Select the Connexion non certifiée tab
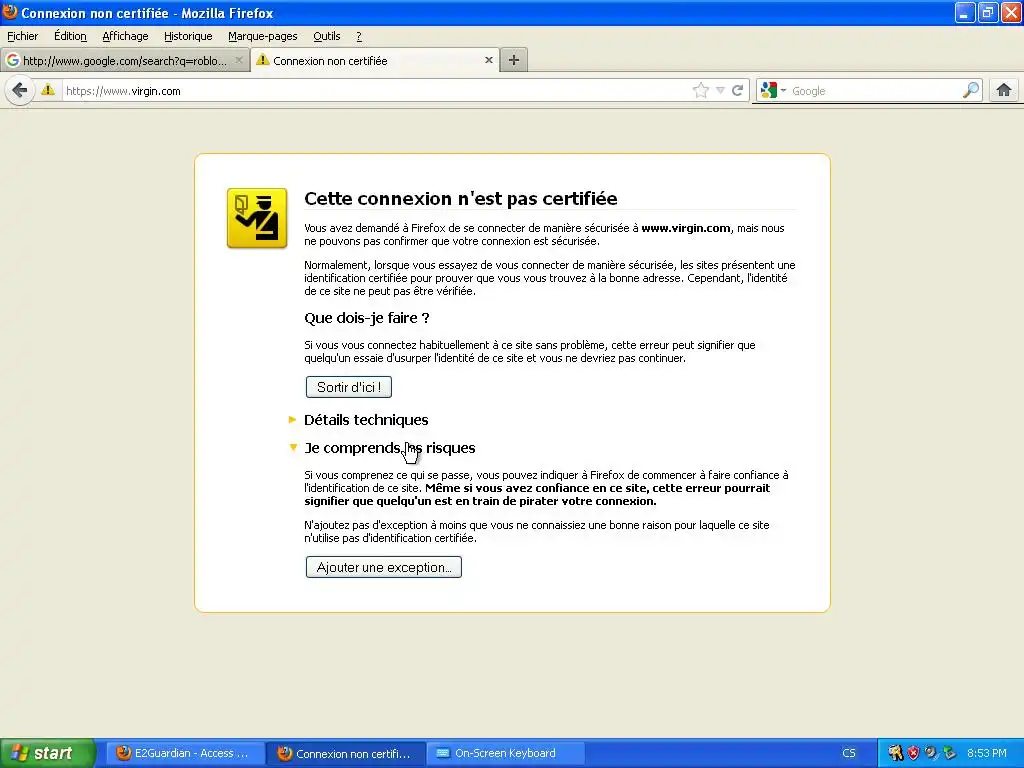Viewport: 1024px width, 768px height. point(376,60)
